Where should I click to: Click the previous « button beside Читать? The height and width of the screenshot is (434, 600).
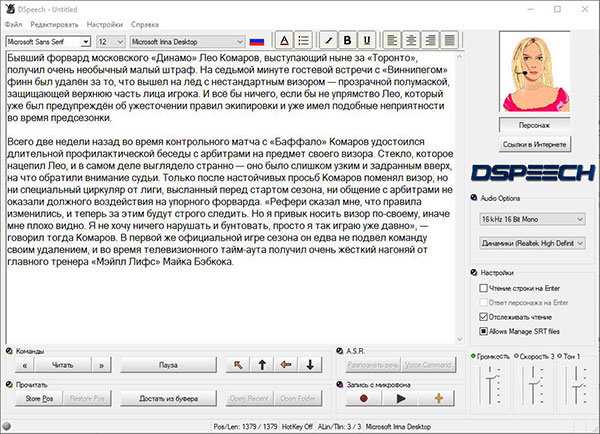point(25,365)
